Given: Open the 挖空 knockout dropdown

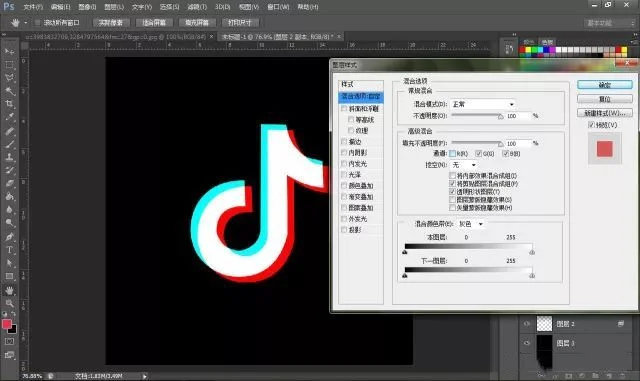Looking at the screenshot, I should [464, 165].
